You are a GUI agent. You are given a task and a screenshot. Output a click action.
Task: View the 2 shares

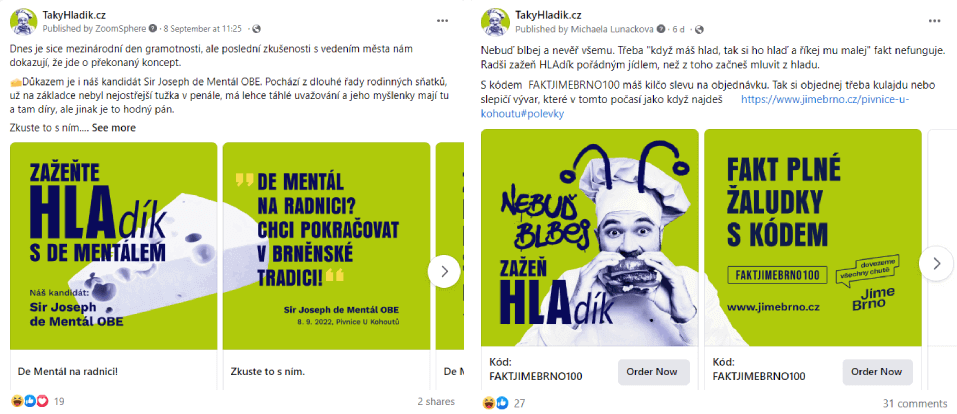pyautogui.click(x=436, y=402)
